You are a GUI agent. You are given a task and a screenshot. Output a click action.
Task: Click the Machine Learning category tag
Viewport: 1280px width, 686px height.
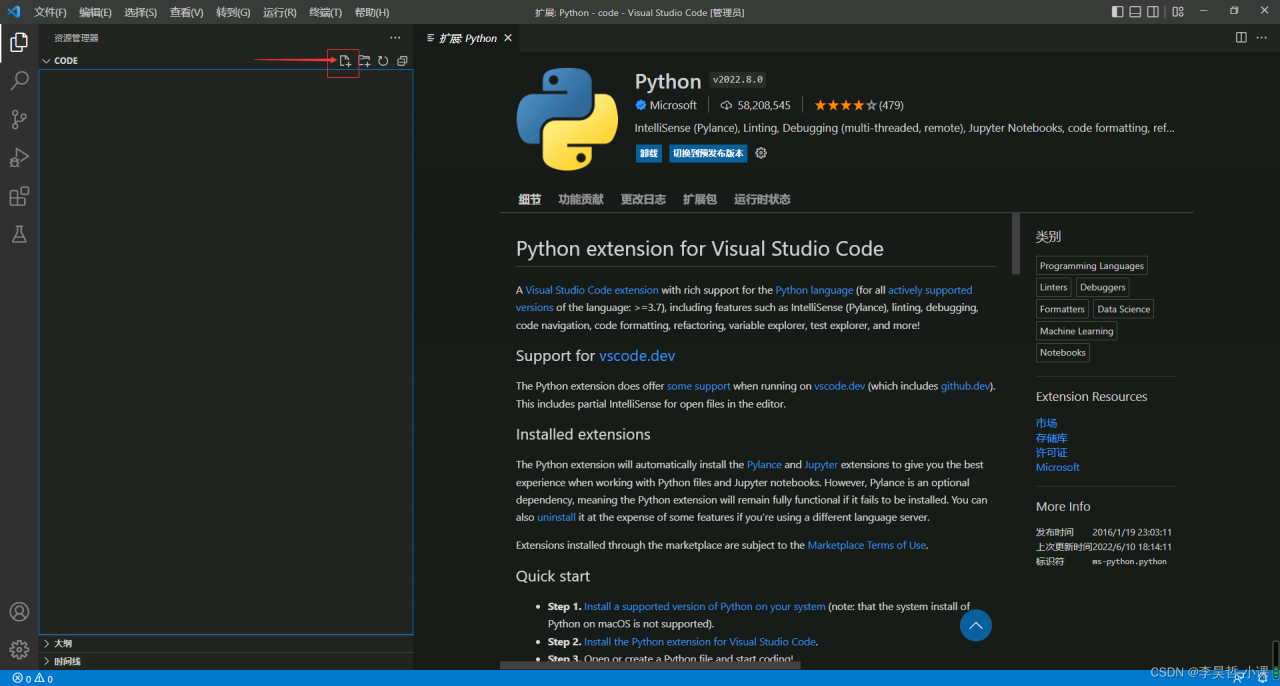[1076, 331]
